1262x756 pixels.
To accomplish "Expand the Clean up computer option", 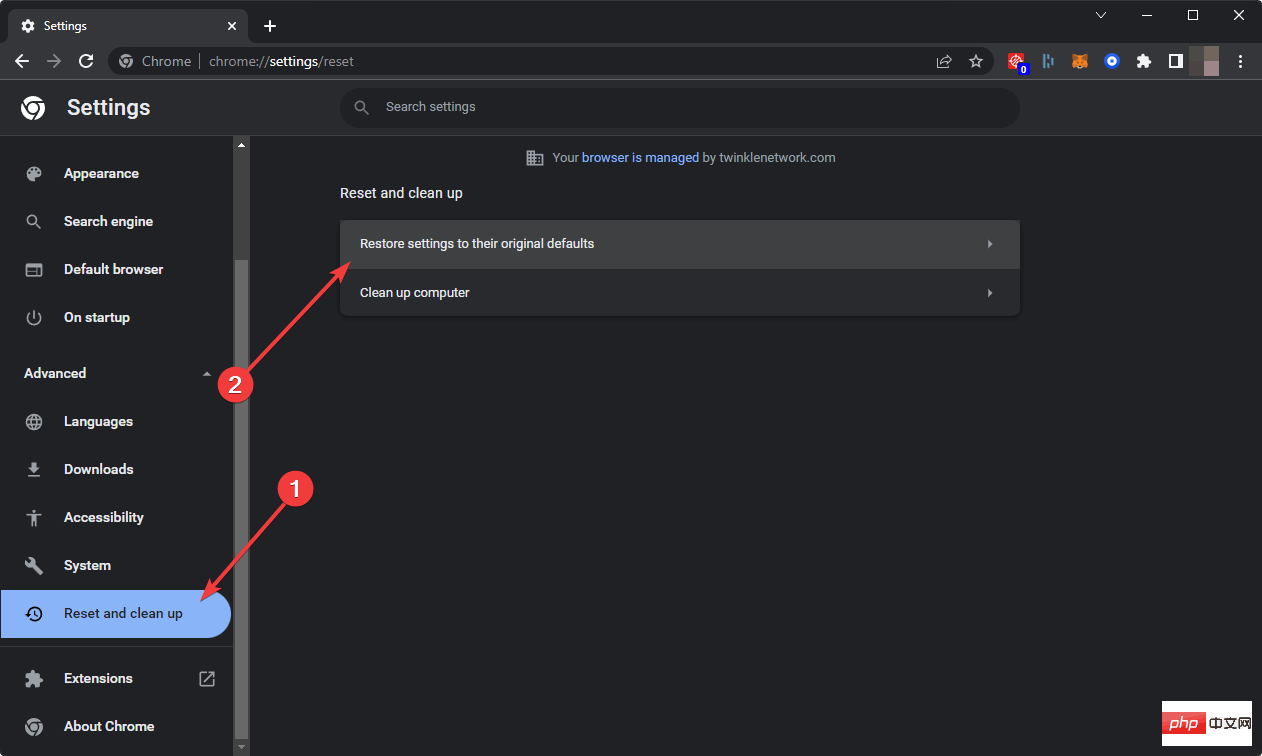I will pyautogui.click(x=679, y=293).
